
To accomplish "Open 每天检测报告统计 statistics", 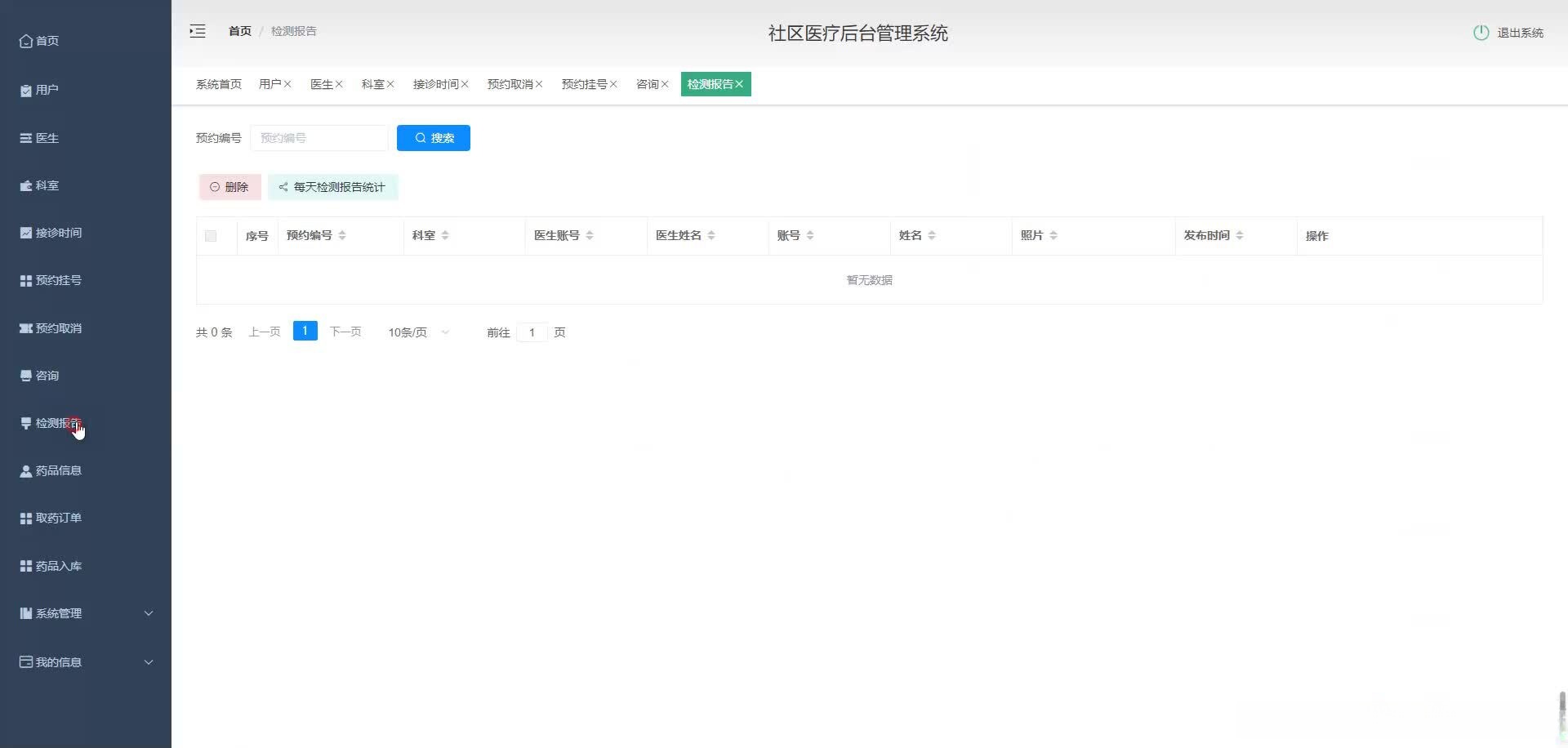I will [332, 186].
